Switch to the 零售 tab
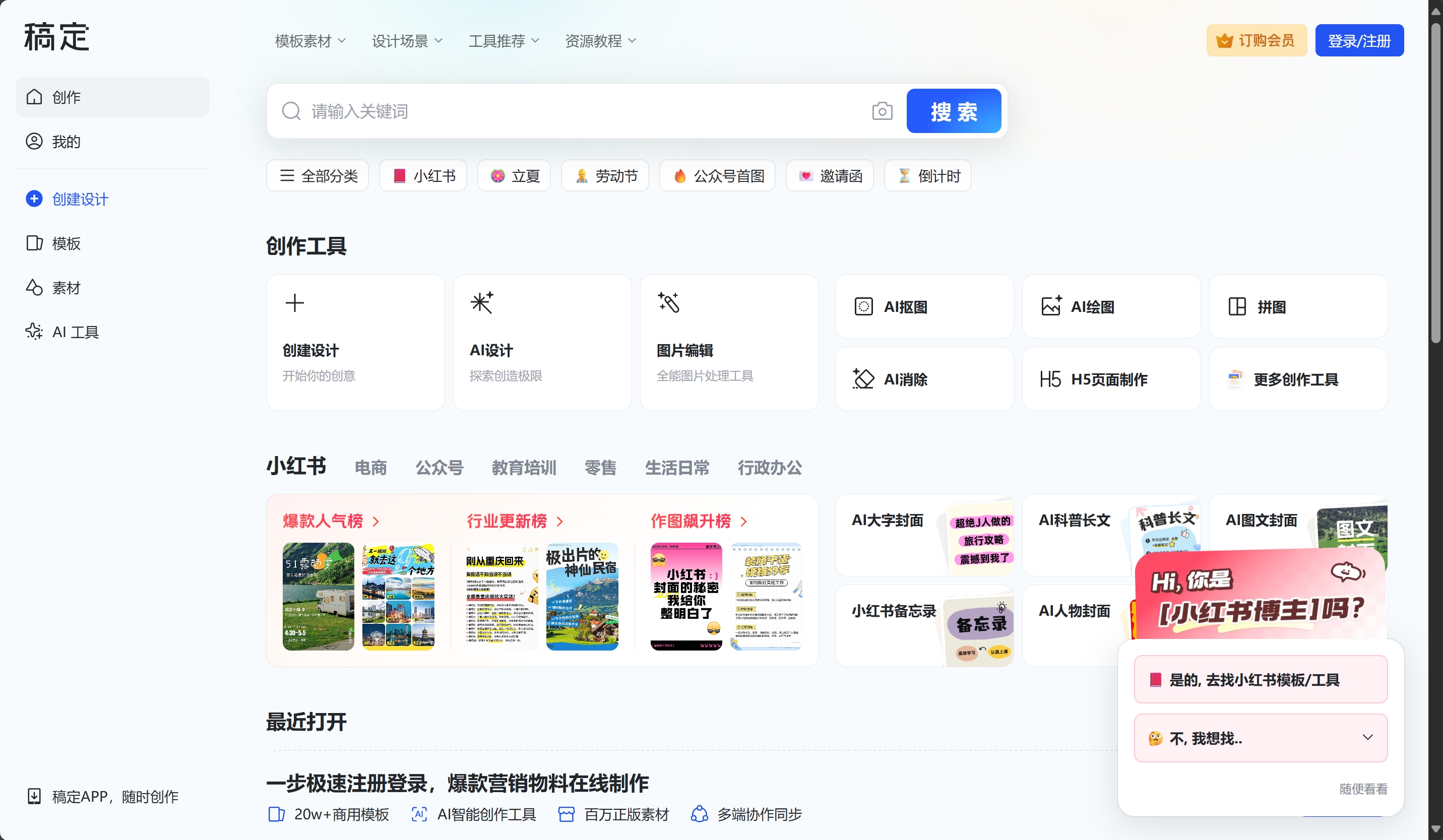Image resolution: width=1443 pixels, height=840 pixels. (x=600, y=467)
